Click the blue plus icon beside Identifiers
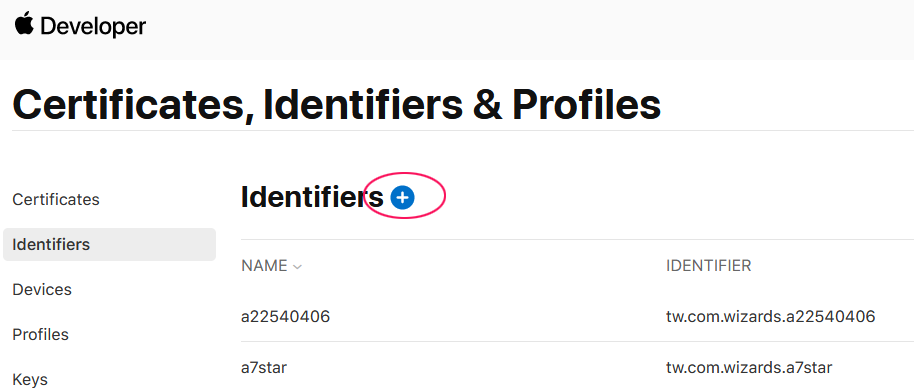 pyautogui.click(x=402, y=198)
